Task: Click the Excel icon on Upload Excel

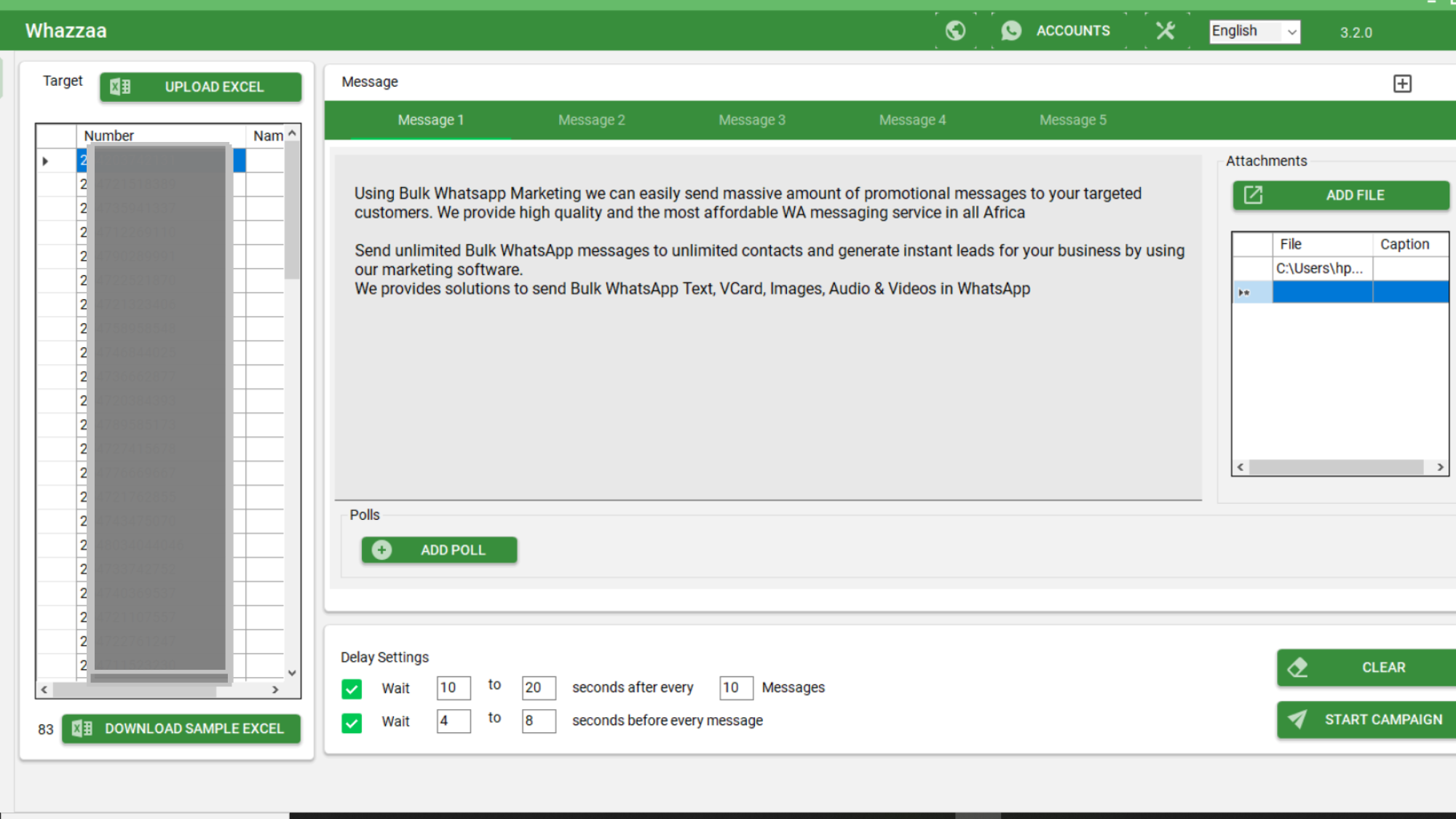Action: 120,87
